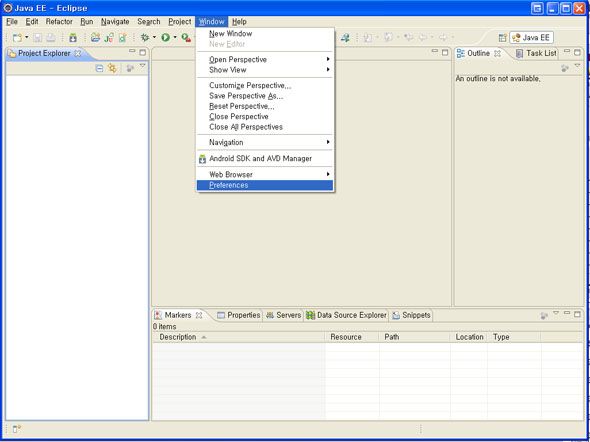Maximize the editor area
The width and height of the screenshot is (590, 442).
[445, 52]
